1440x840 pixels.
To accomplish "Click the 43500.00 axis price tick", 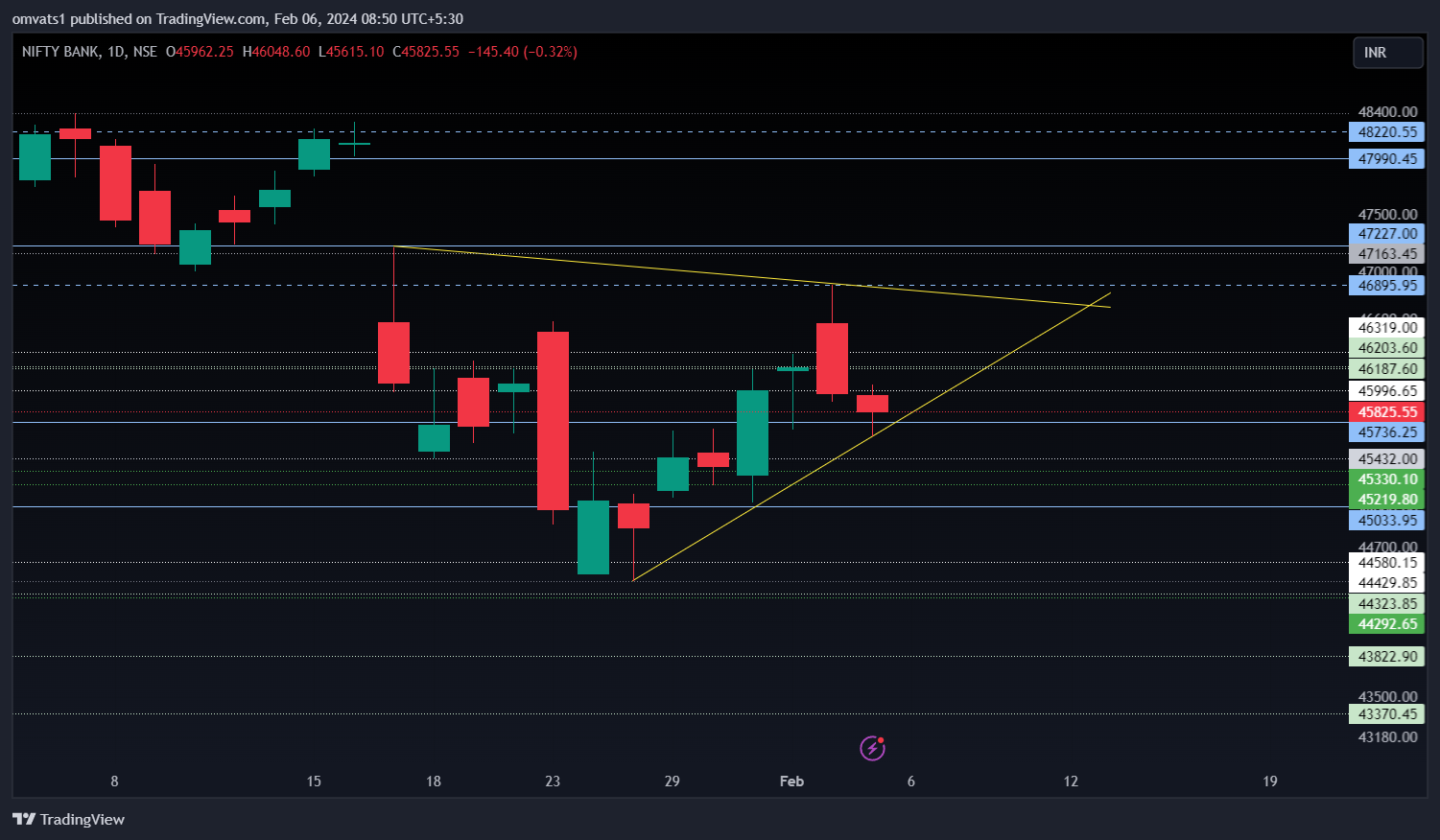I will 1387,697.
